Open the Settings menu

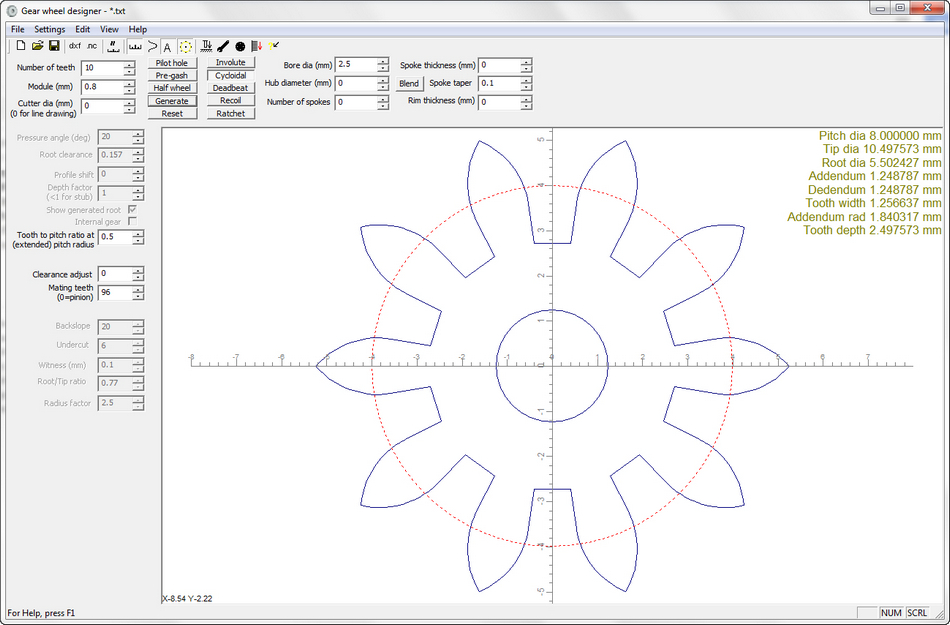tap(49, 29)
